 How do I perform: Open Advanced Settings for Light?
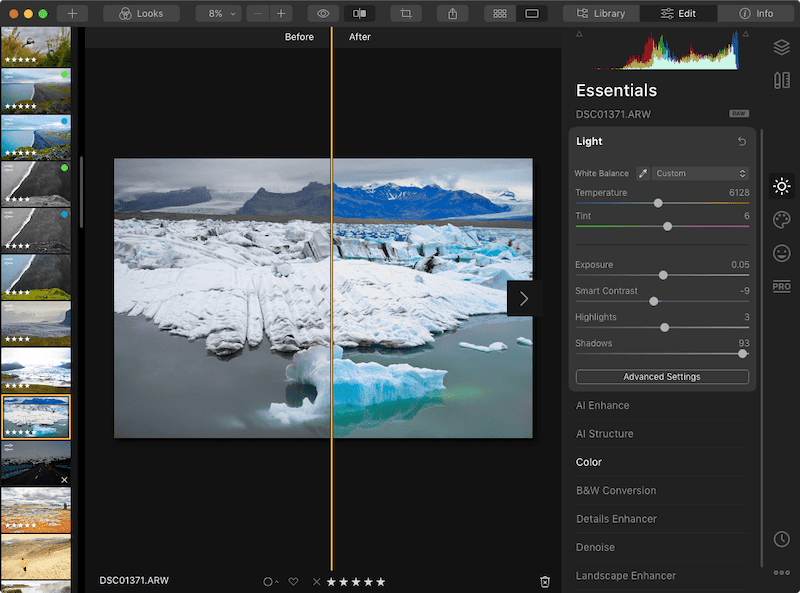pos(662,377)
